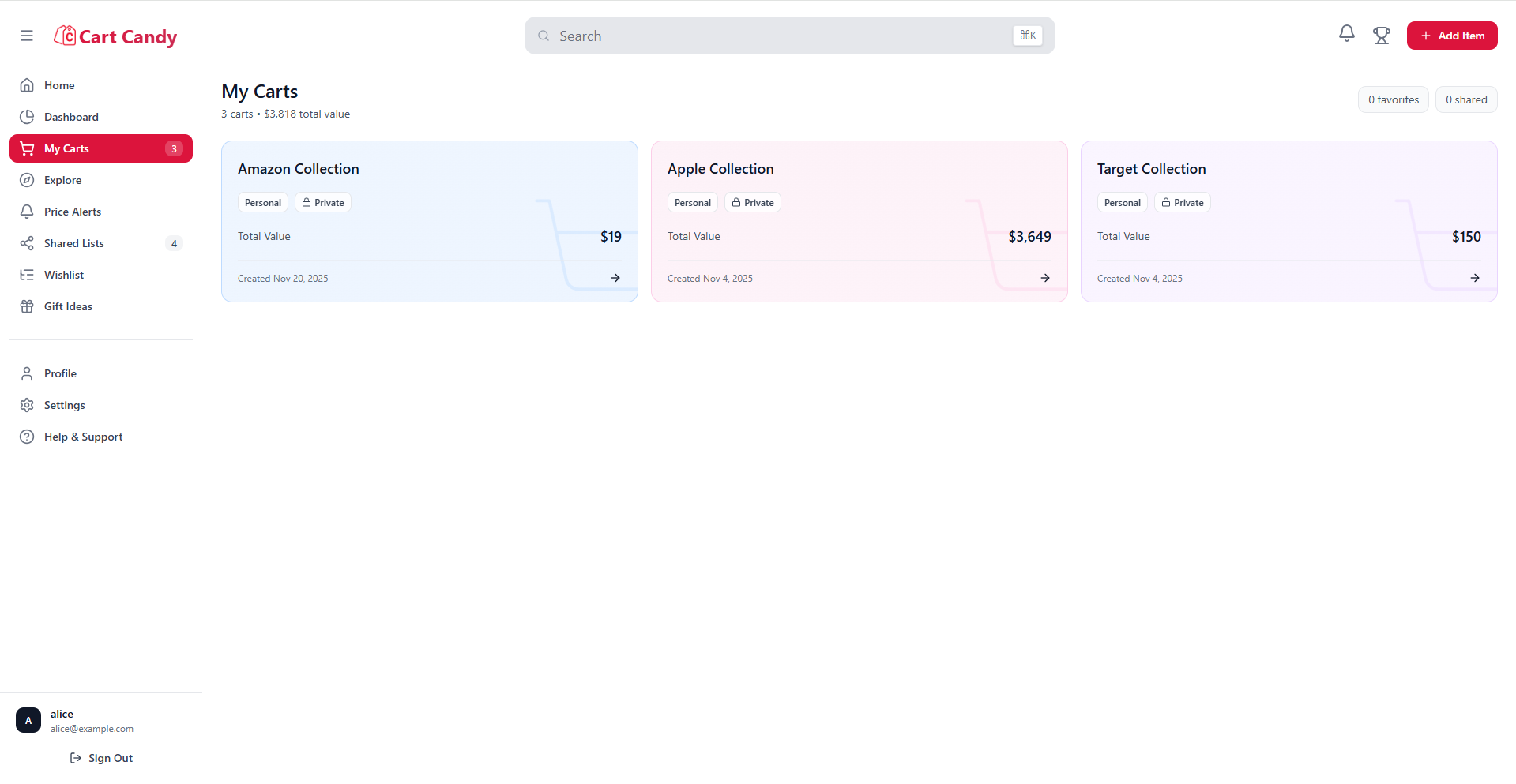1516x784 pixels.
Task: Click the Add Item button
Action: [1452, 36]
